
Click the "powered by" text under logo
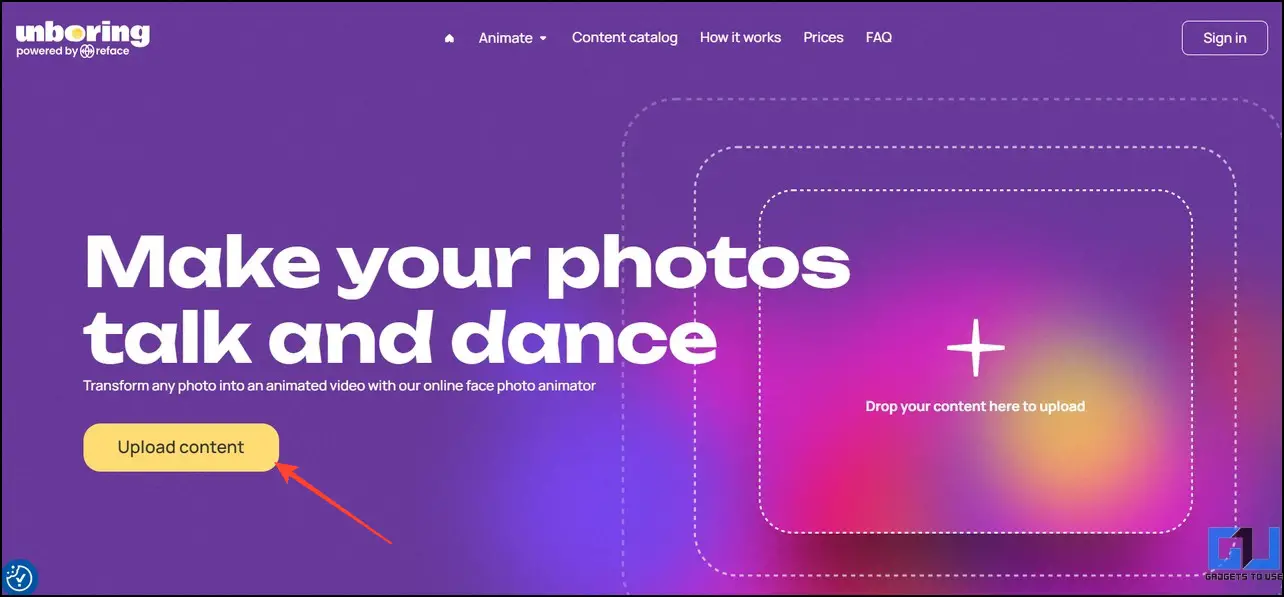click(x=47, y=51)
